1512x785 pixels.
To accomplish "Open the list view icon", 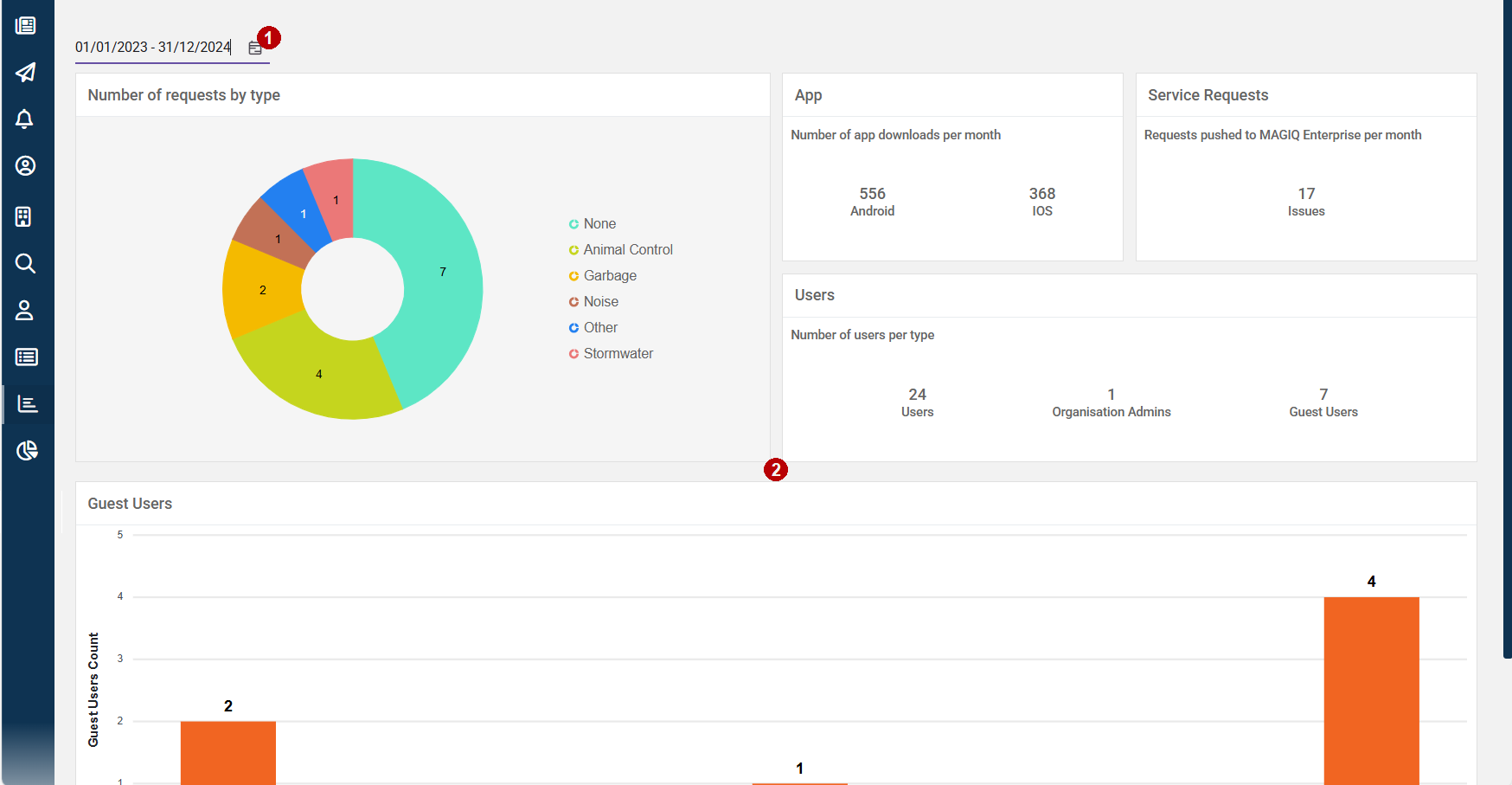I will pyautogui.click(x=27, y=357).
